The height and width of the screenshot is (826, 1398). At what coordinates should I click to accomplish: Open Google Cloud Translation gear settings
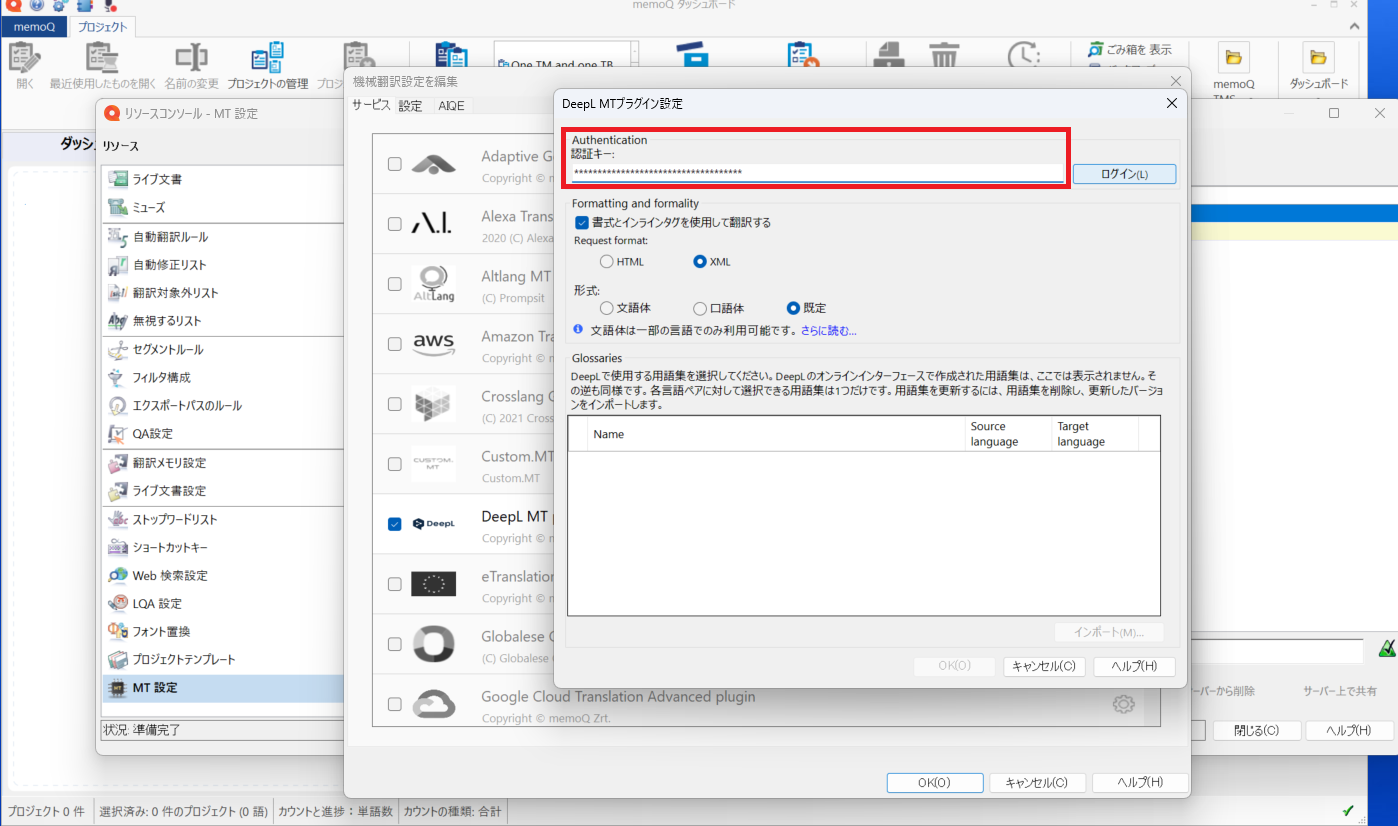pyautogui.click(x=1123, y=704)
